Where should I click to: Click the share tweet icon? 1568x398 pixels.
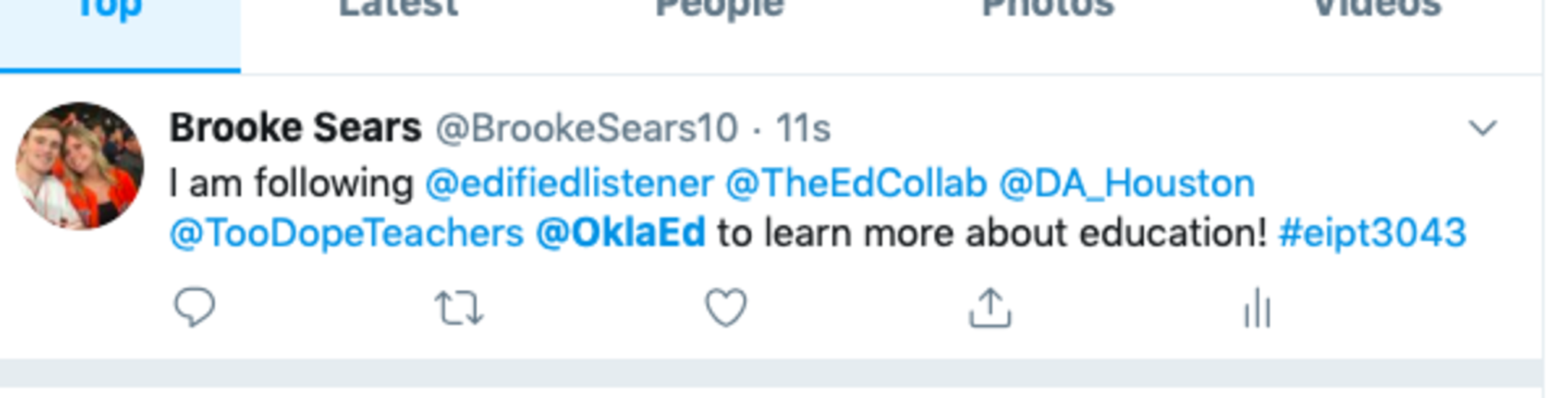point(990,308)
